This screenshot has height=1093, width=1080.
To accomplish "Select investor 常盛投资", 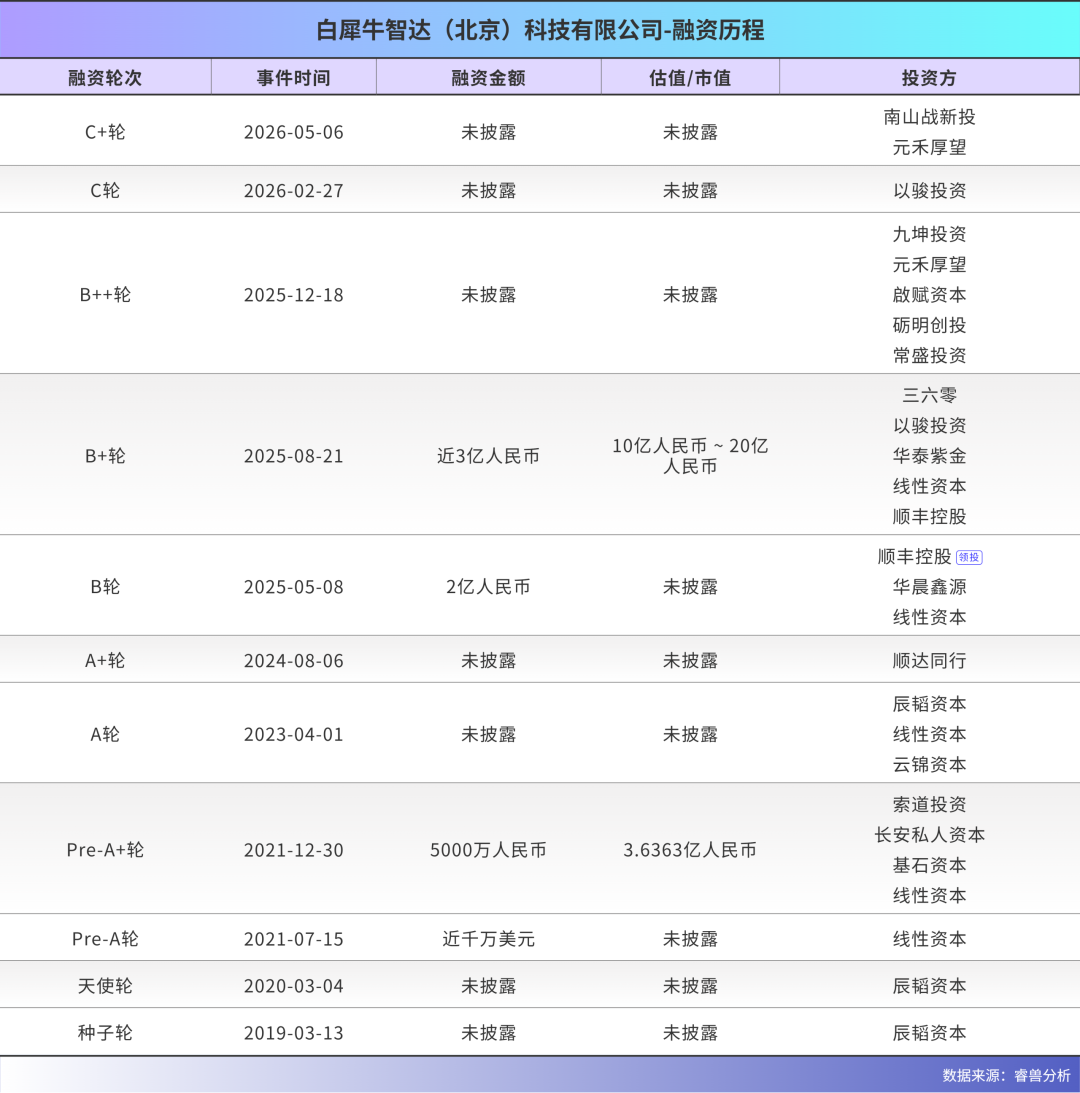I will pyautogui.click(x=929, y=356).
